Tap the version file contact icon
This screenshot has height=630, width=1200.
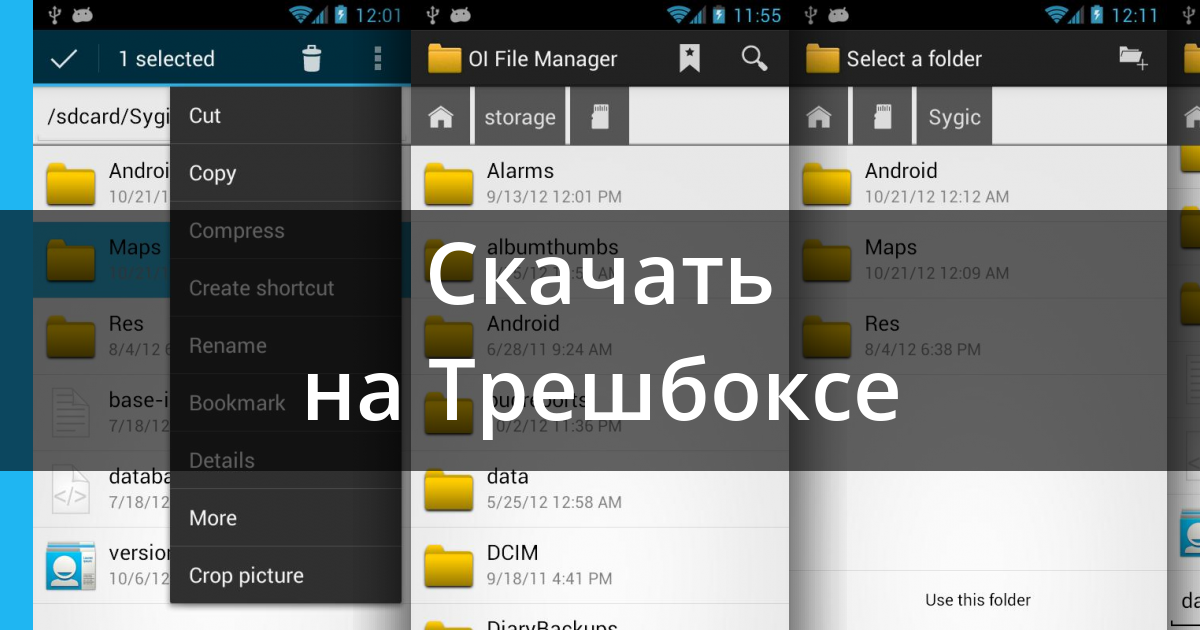71,566
